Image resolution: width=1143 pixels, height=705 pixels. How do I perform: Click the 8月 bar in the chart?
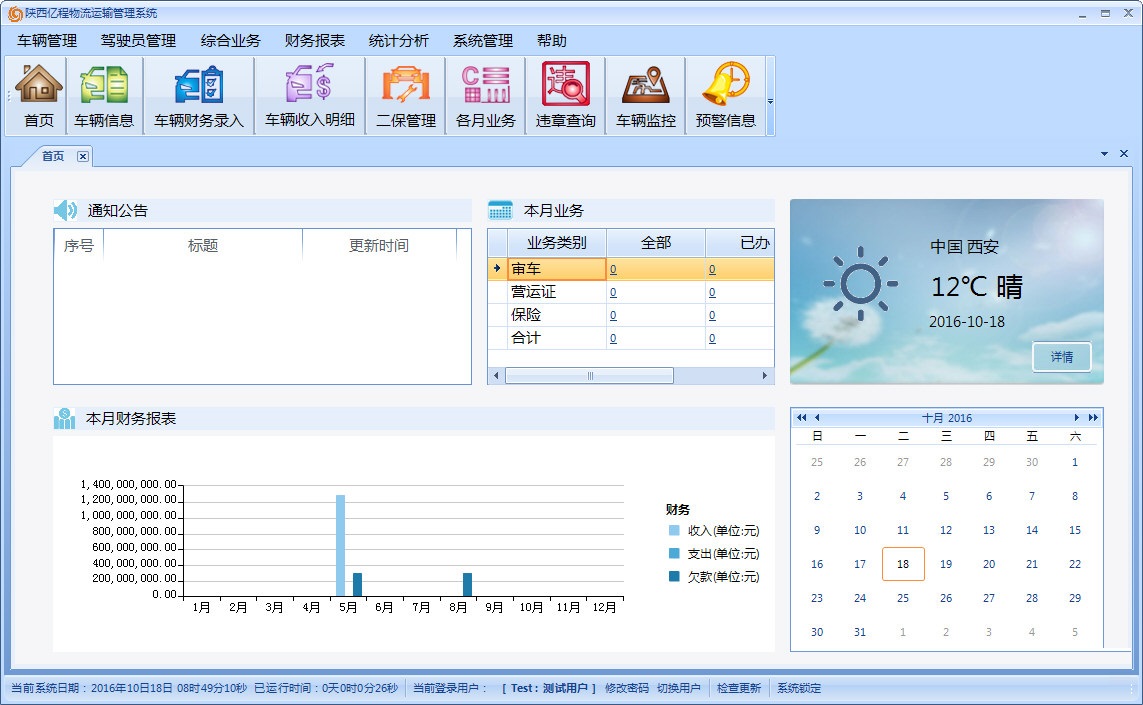(x=467, y=585)
